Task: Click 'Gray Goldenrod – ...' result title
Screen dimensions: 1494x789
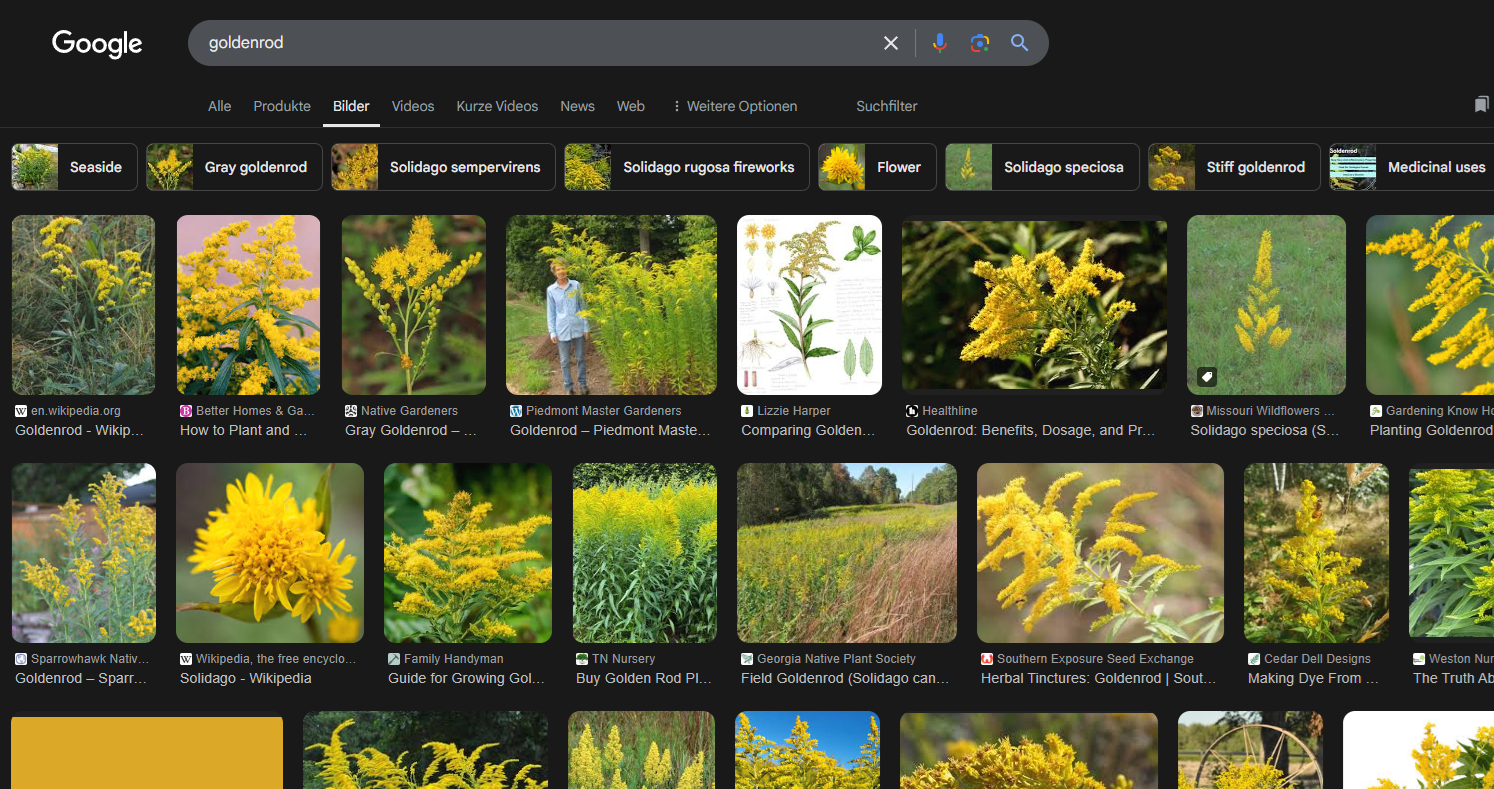Action: click(411, 430)
